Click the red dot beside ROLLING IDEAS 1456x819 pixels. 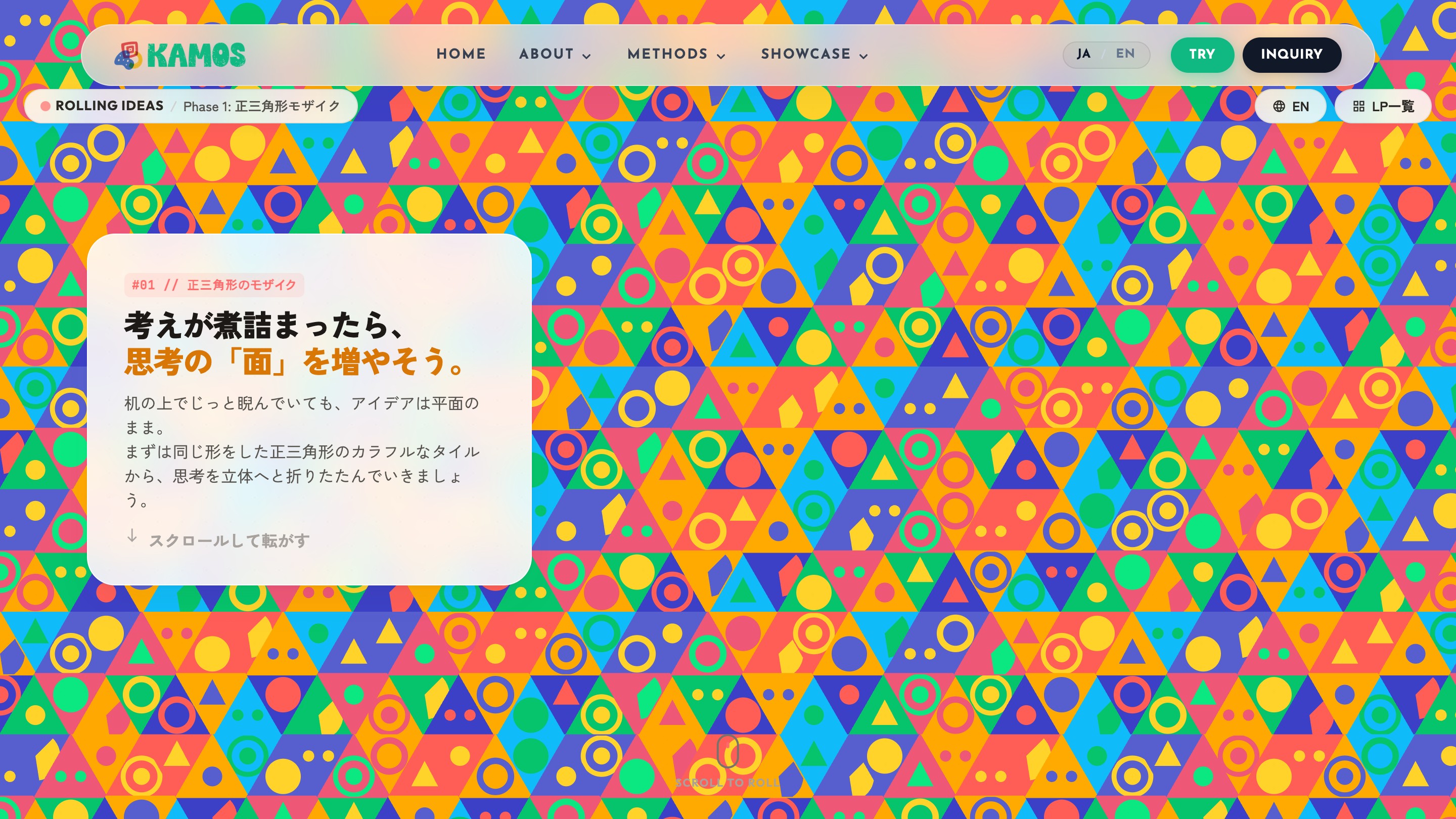tap(45, 106)
